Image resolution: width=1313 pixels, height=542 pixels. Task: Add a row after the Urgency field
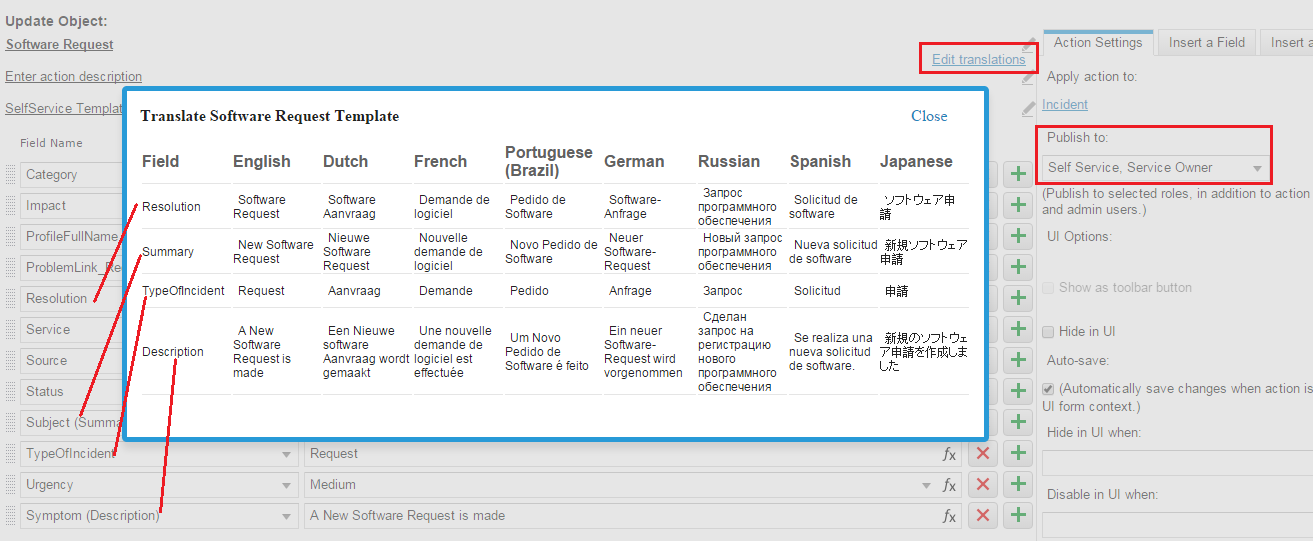1018,485
